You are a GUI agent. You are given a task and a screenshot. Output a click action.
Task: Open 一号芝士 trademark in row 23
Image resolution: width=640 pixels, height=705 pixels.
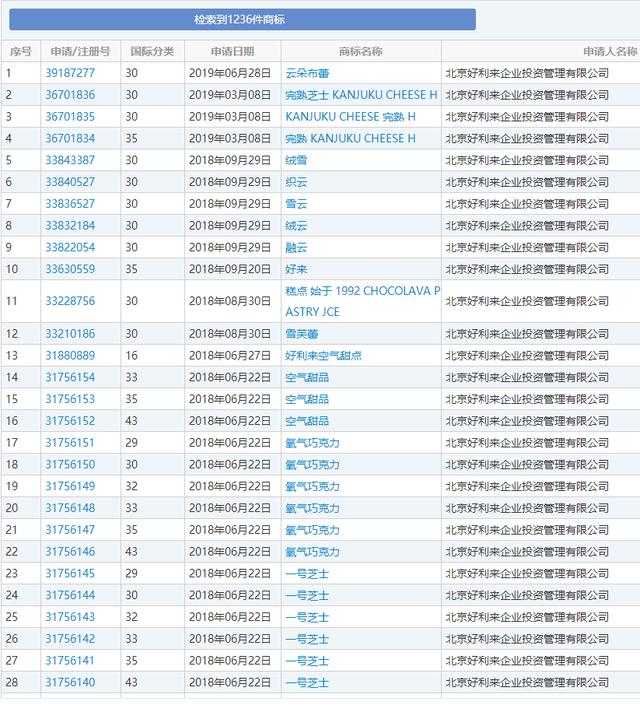[x=307, y=574]
